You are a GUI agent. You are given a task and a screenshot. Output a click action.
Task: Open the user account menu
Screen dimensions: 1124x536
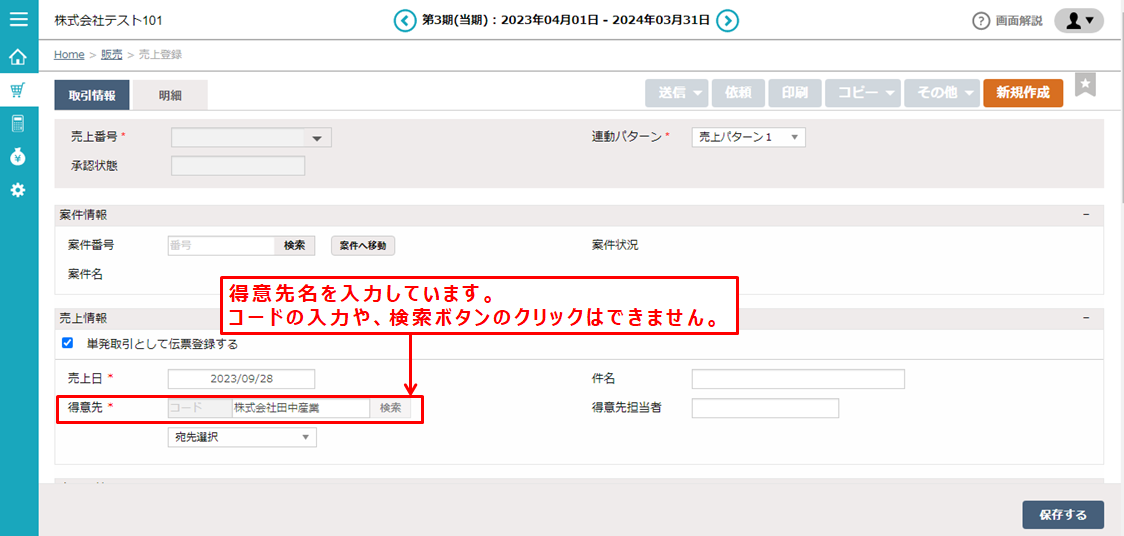1079,20
